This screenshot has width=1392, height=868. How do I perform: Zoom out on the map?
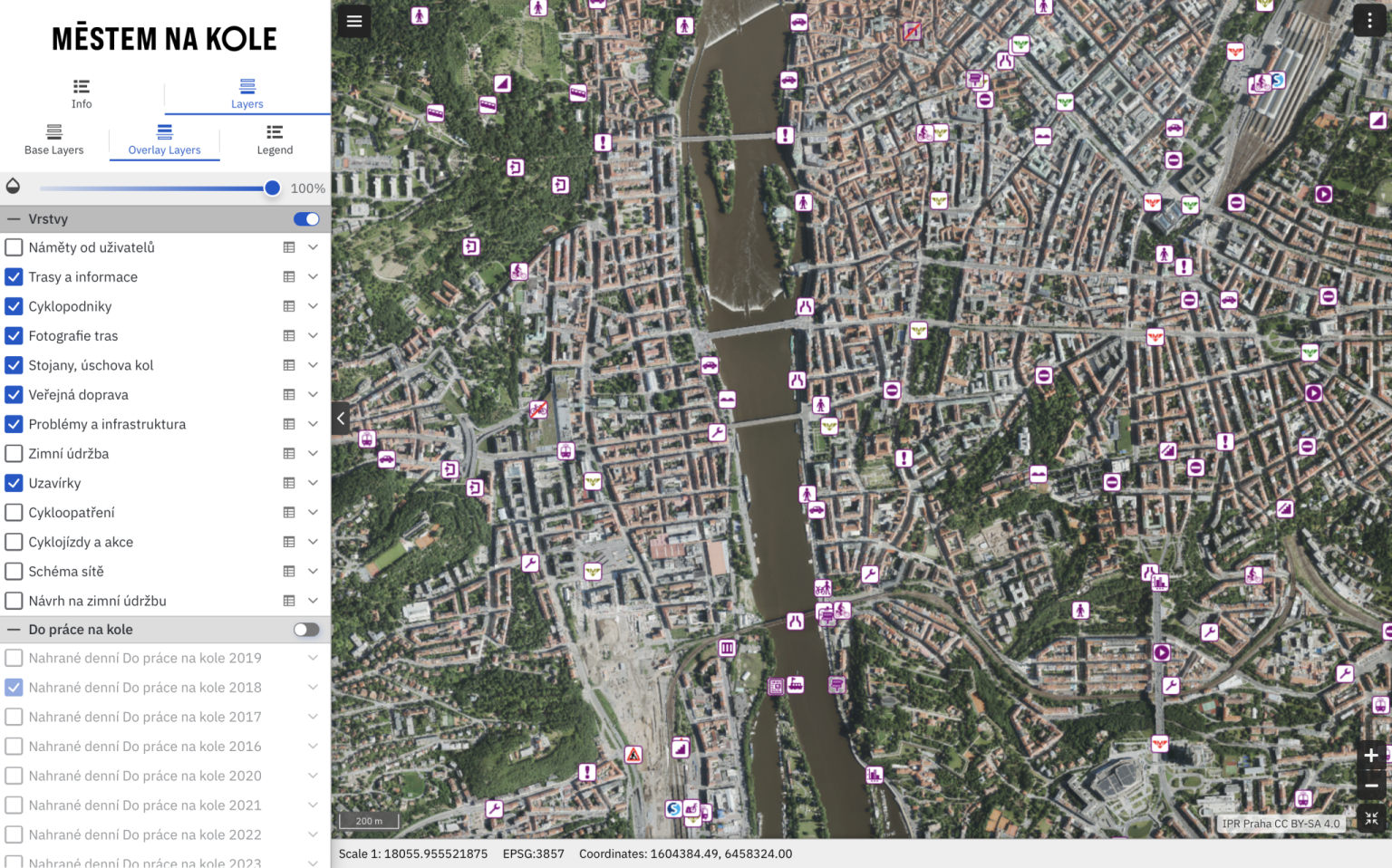point(1370,786)
